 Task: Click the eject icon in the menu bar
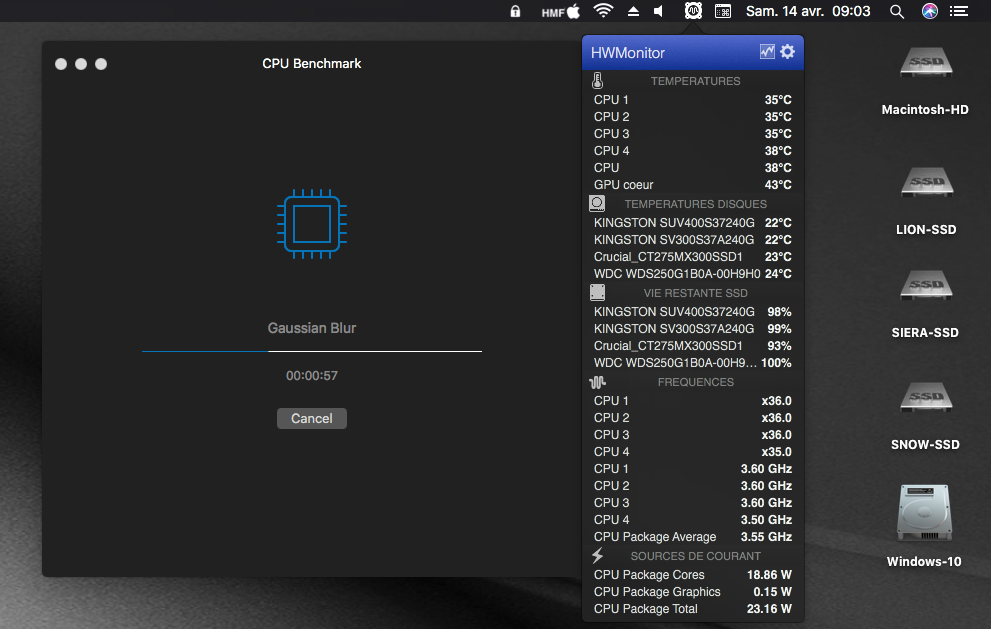(x=633, y=11)
